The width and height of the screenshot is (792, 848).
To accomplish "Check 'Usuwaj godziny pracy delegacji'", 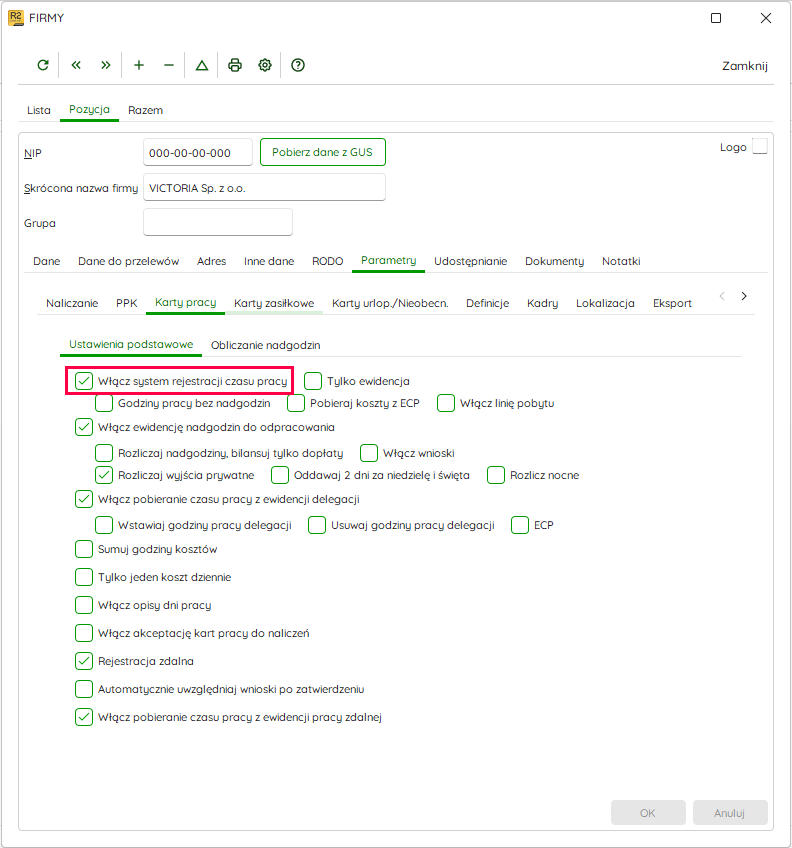I will (317, 525).
